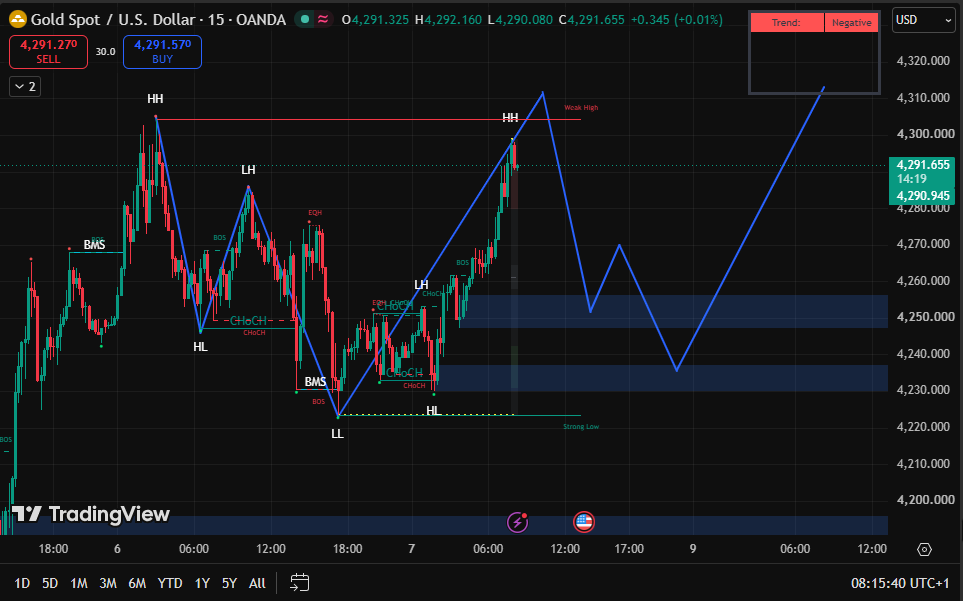Click the 17:00 time axis label
Screen dimensions: 963x601
629,549
